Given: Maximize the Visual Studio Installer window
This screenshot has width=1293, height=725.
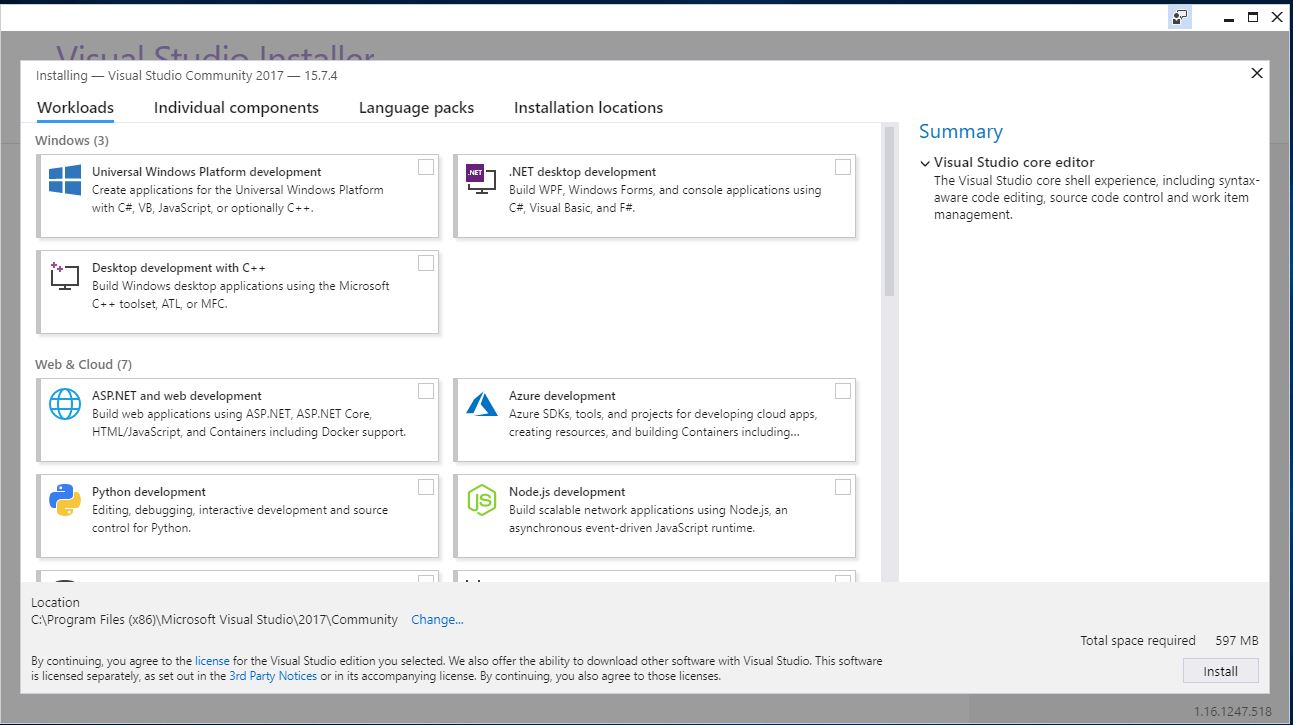Looking at the screenshot, I should coord(1253,17).
